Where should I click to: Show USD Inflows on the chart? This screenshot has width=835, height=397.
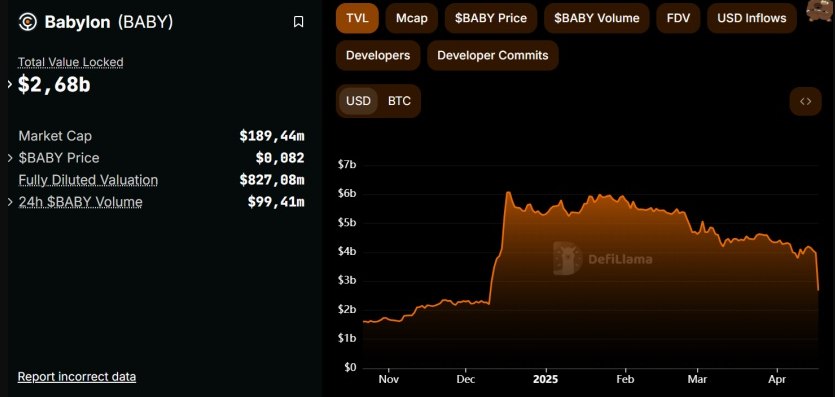[x=752, y=18]
